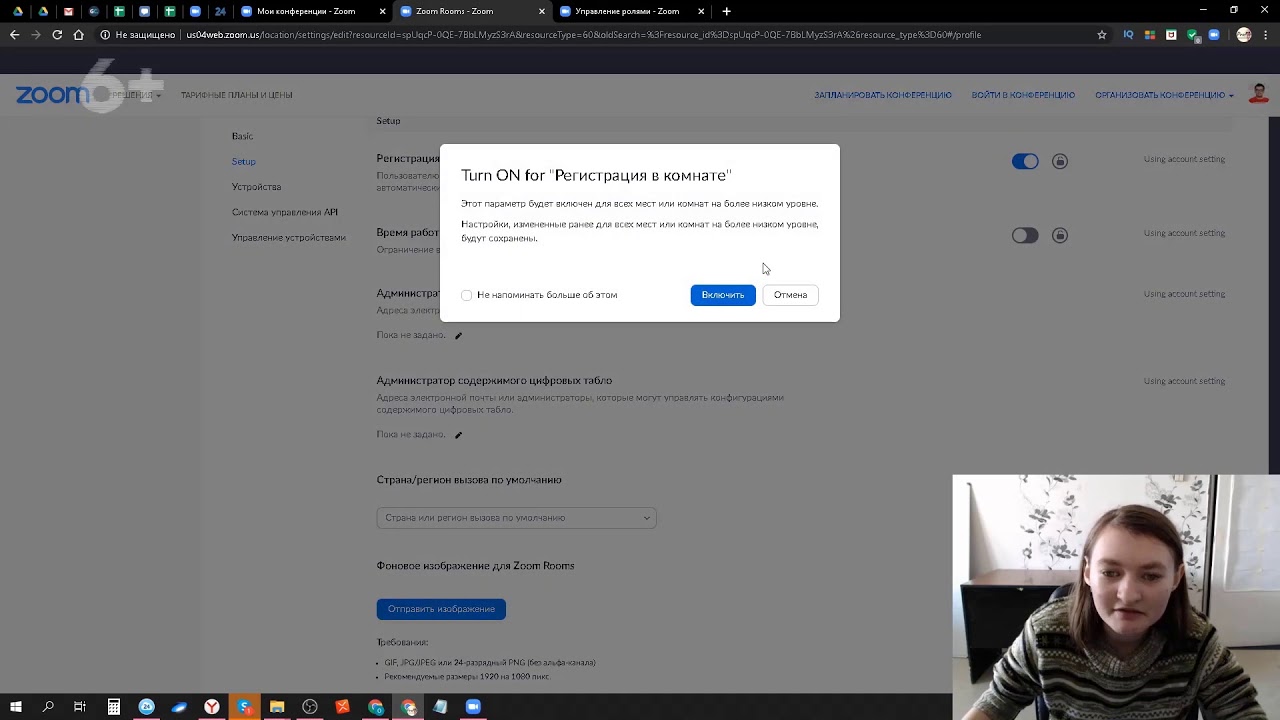Click lock icon for Регистрация в комнате setting
The image size is (1280, 720).
pos(1060,161)
